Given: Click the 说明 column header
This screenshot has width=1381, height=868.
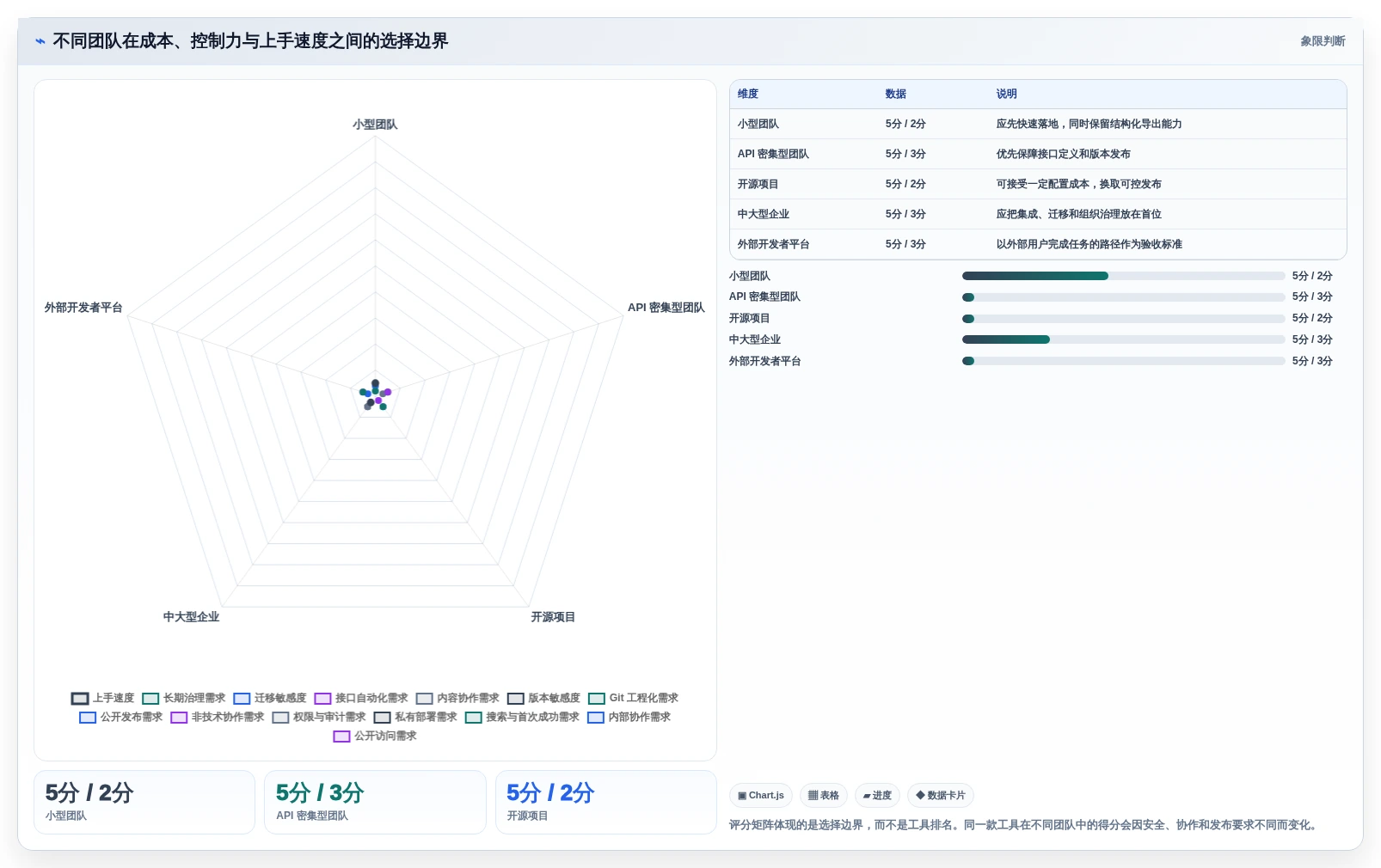Looking at the screenshot, I should tap(1006, 94).
